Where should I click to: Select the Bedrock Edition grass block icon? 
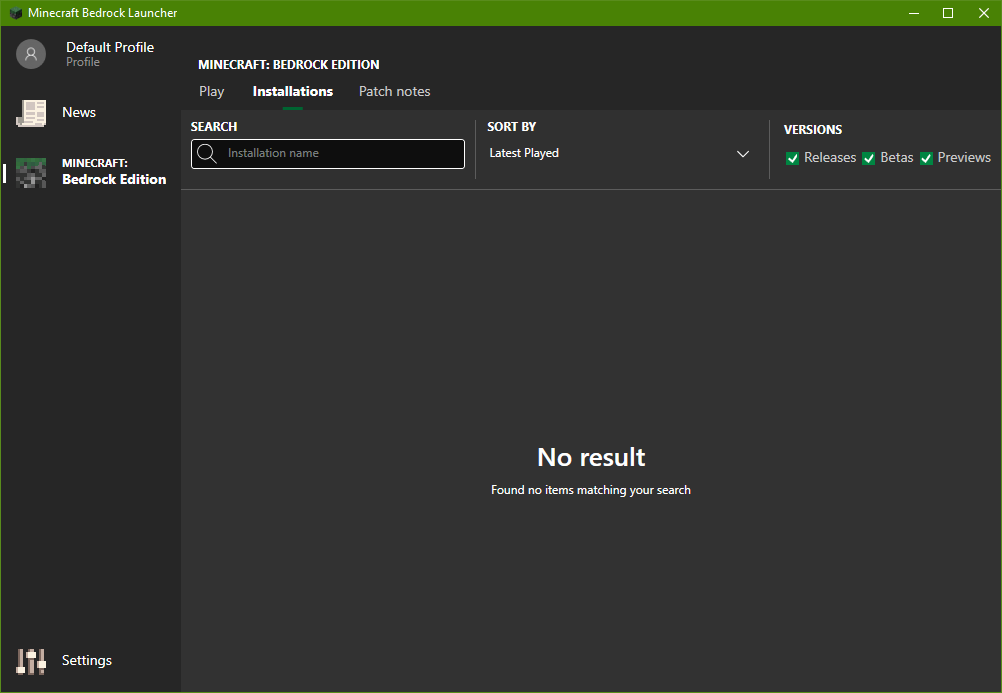pos(31,173)
